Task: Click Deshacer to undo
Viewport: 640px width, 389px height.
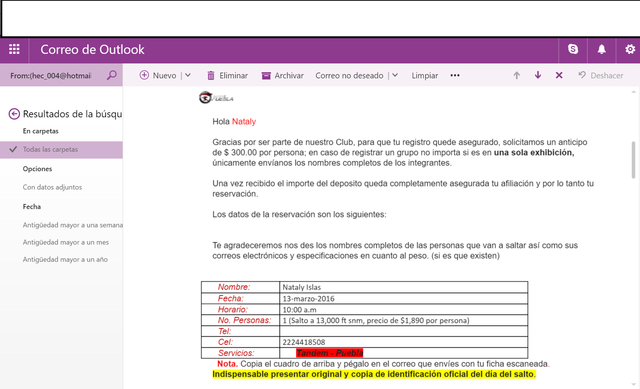Action: (601, 76)
